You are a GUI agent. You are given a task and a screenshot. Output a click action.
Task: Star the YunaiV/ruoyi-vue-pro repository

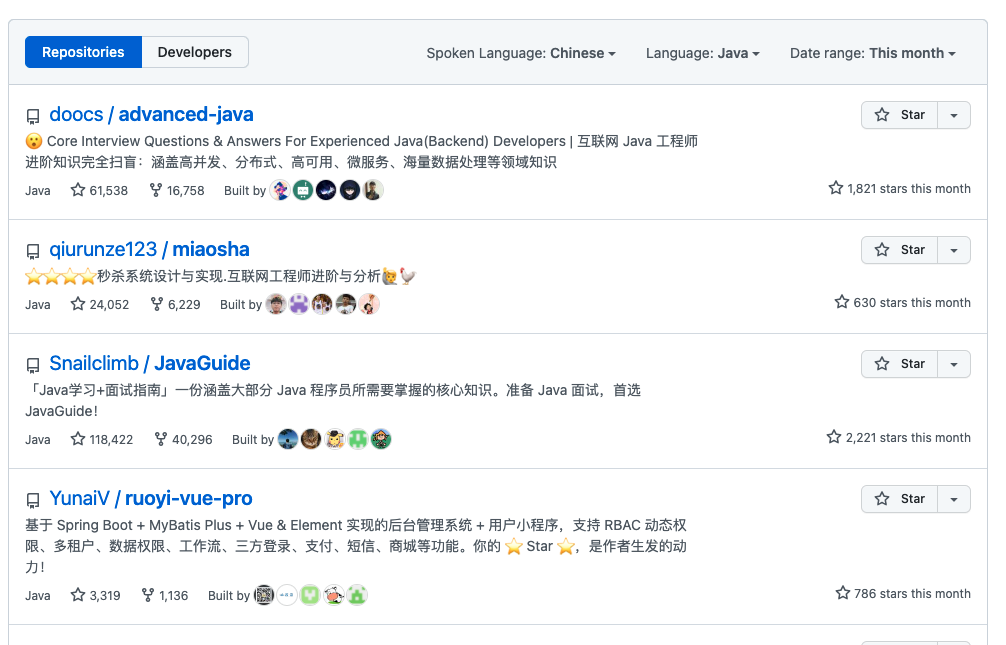[899, 498]
